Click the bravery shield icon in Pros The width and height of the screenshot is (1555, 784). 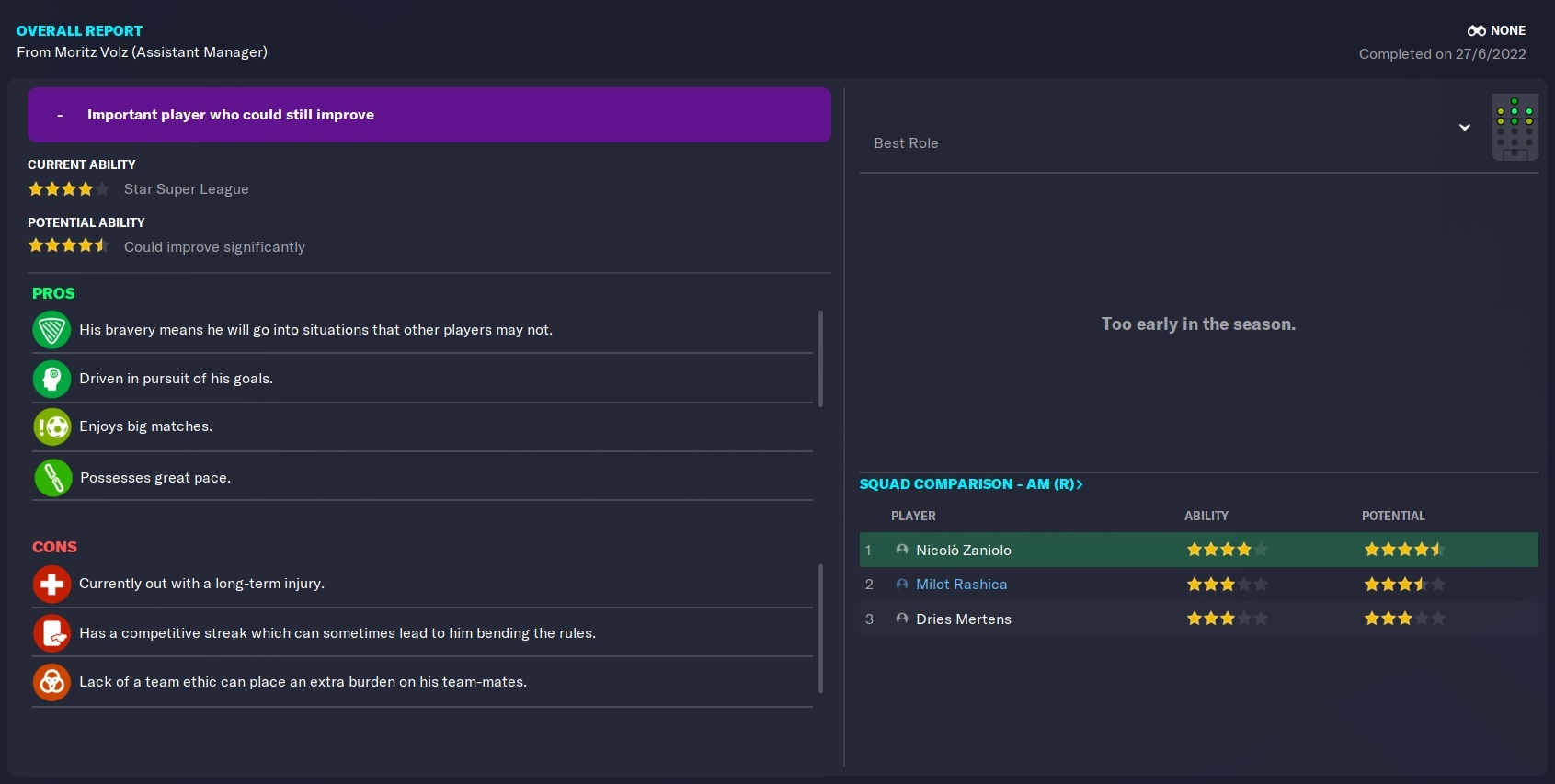51,330
